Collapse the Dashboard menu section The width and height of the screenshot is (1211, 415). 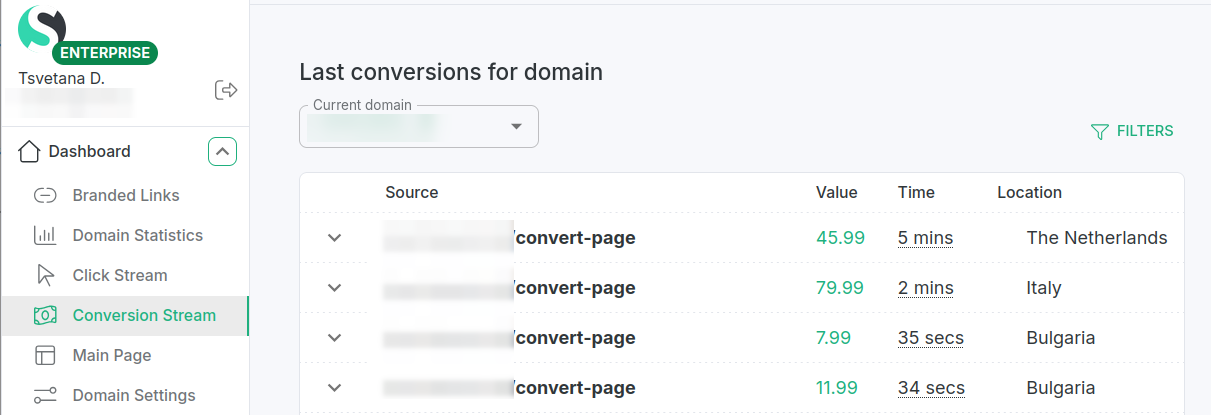[x=222, y=152]
